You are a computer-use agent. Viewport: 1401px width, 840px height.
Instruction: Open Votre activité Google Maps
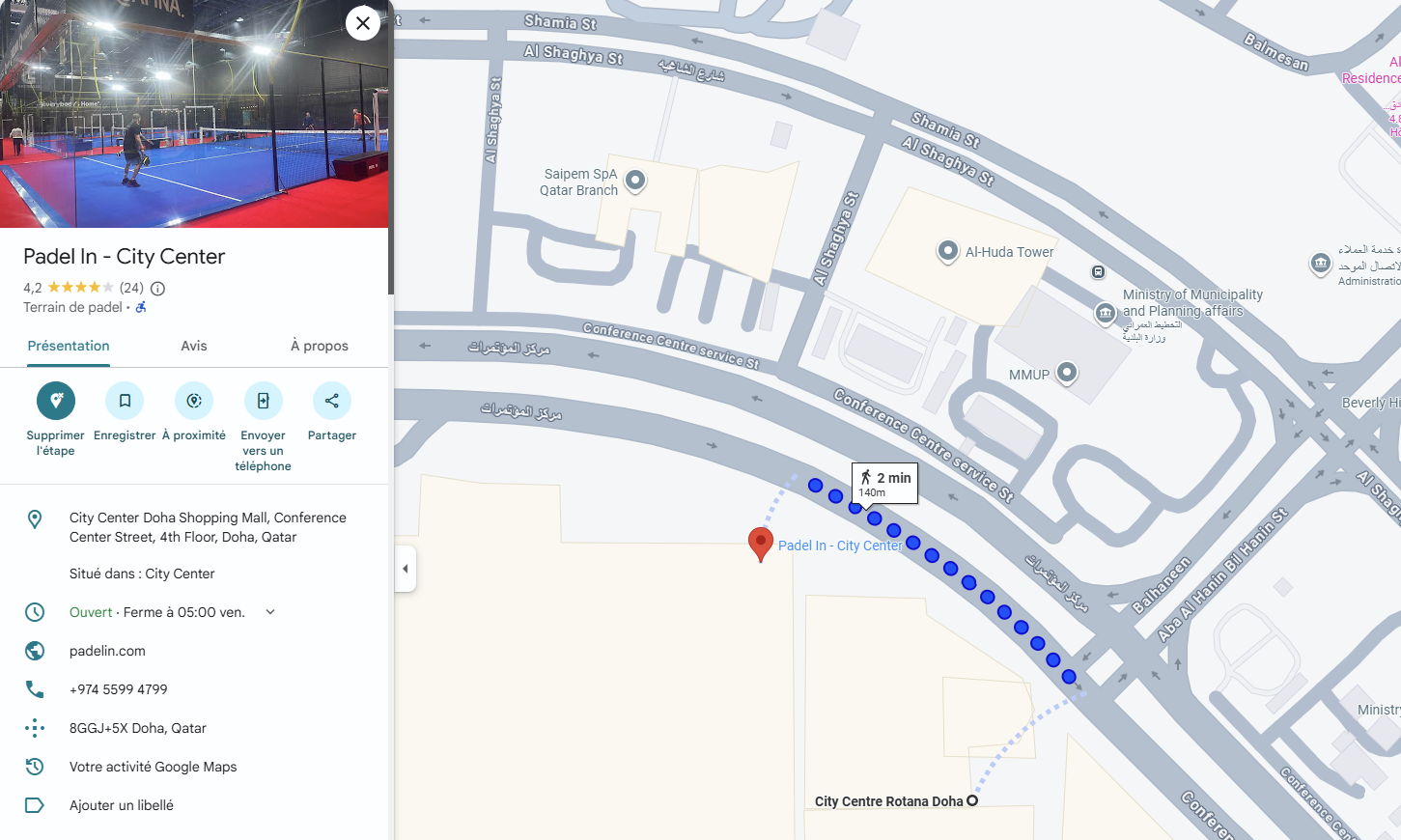coord(154,767)
